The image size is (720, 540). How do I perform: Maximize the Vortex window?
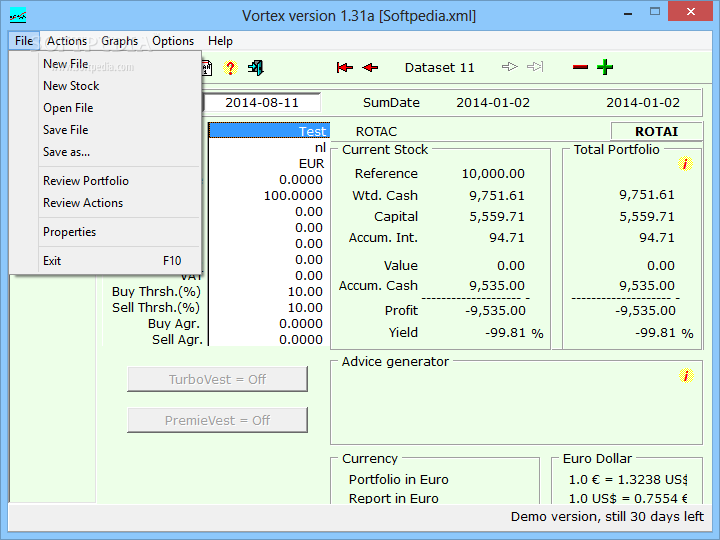coord(655,12)
